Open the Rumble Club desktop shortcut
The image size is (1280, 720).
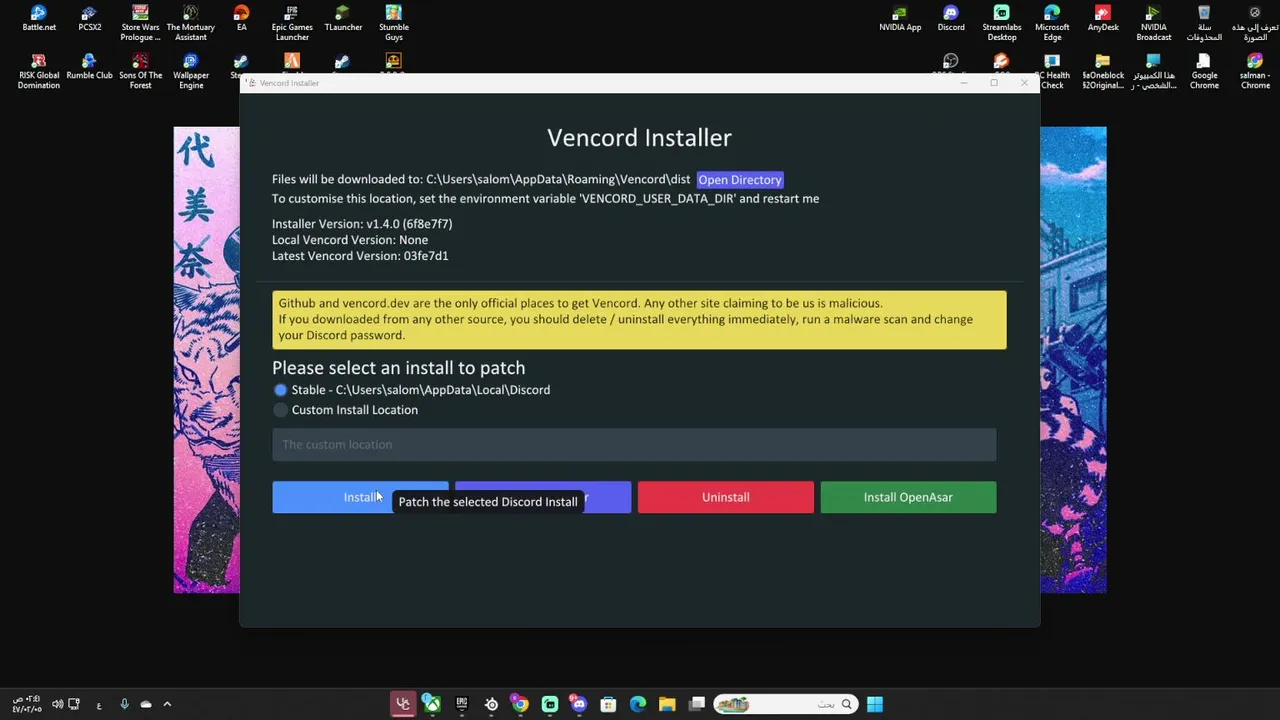(90, 68)
